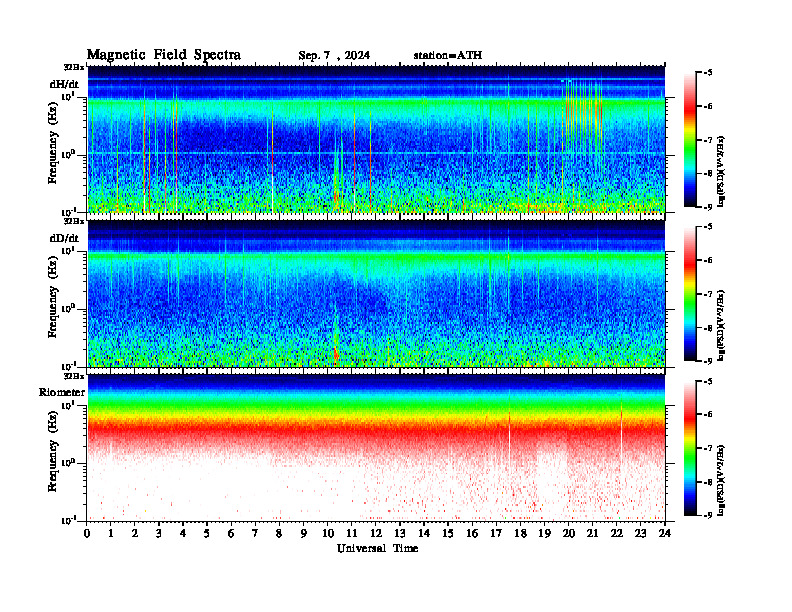Screen dimensions: 792x612
Task: Click the "20" tick on the Universal Time axis
Action: [x=568, y=534]
